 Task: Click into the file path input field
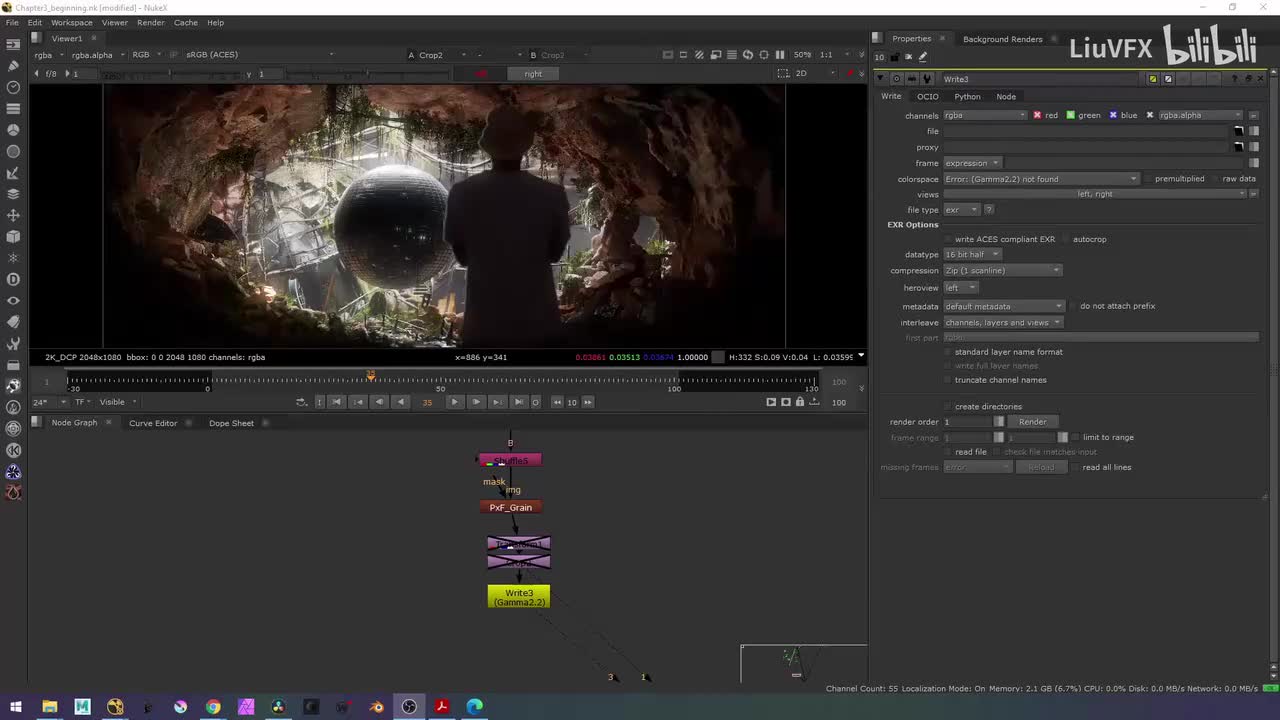coord(1085,131)
